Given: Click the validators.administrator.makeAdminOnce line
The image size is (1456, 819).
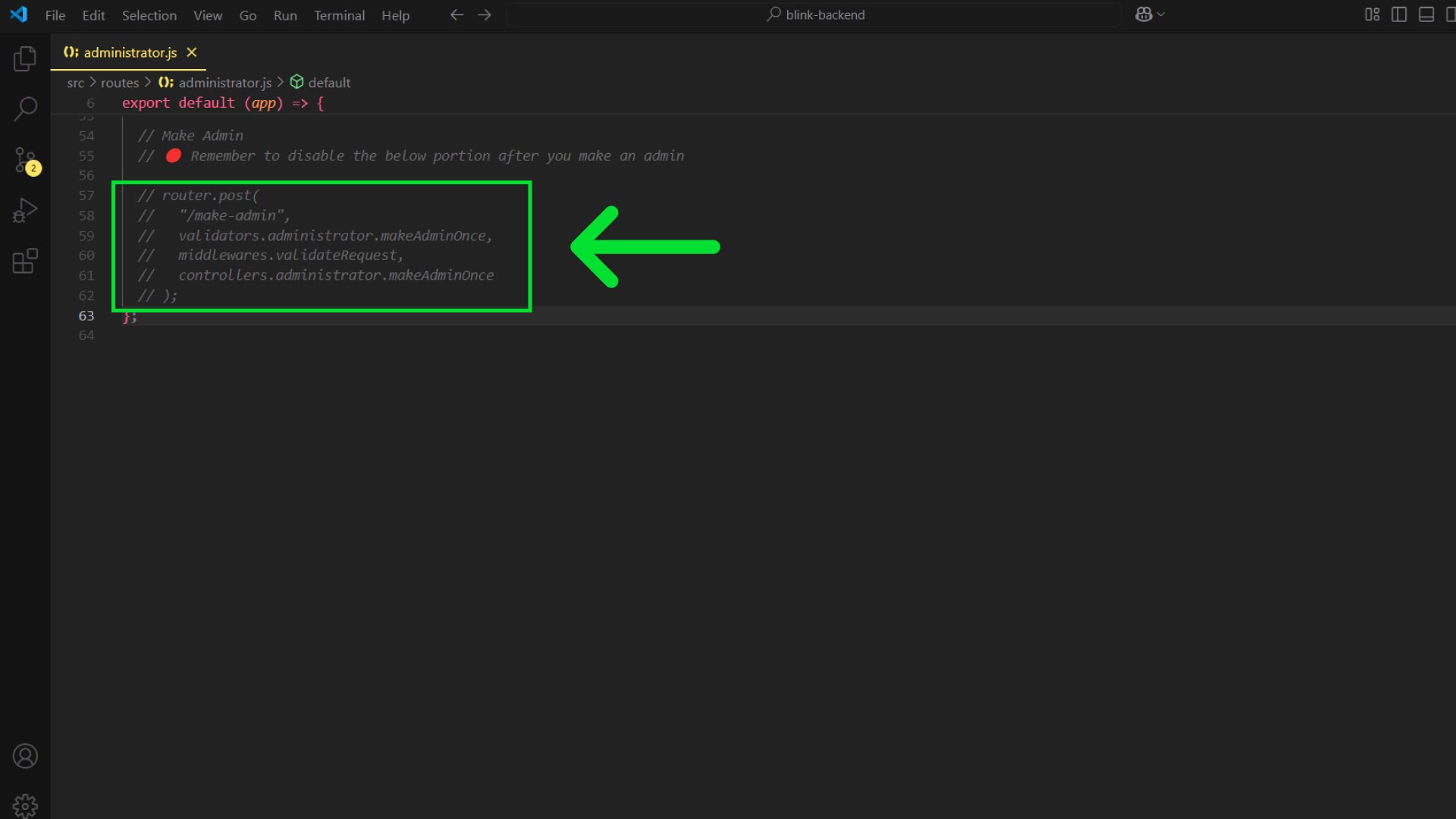Looking at the screenshot, I should pyautogui.click(x=315, y=236).
